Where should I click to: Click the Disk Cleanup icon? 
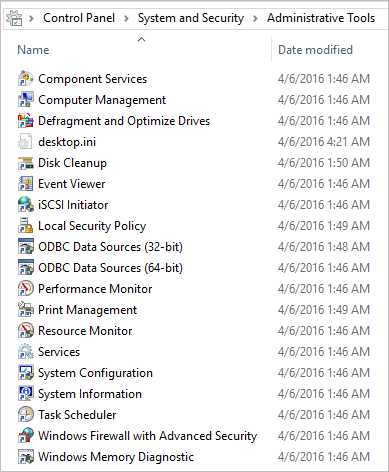pos(25,163)
